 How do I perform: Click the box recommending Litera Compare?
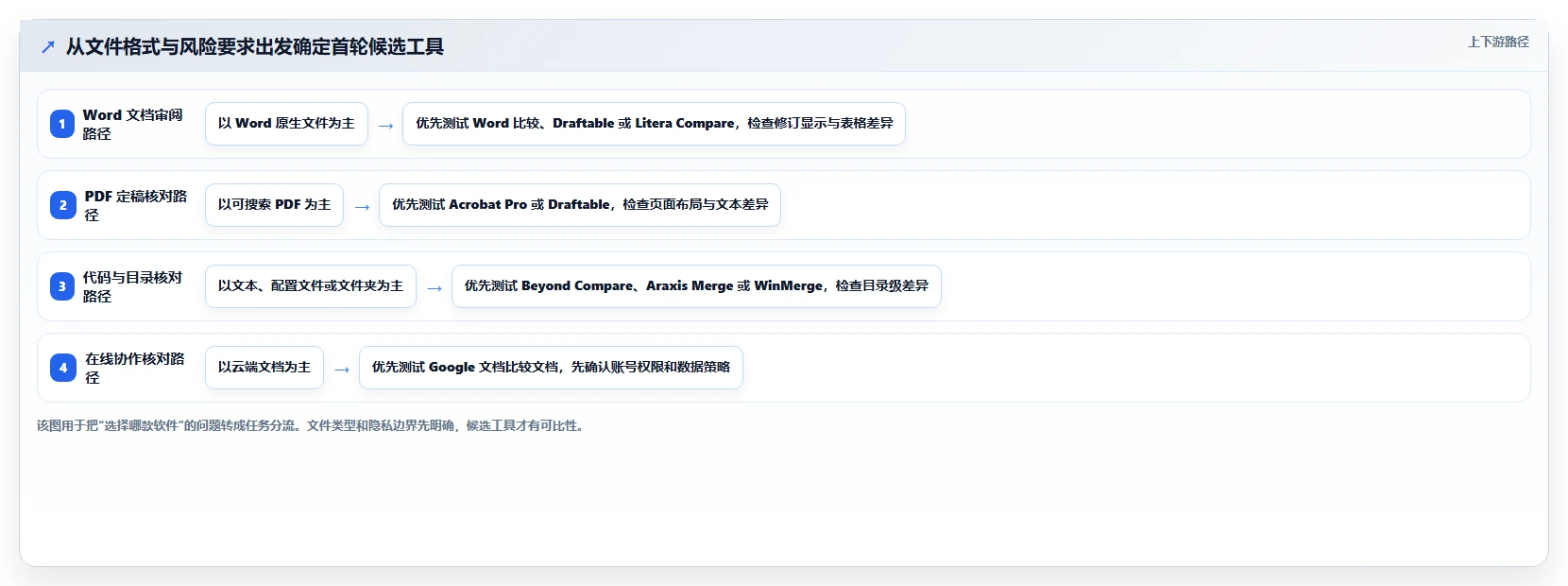point(654,124)
